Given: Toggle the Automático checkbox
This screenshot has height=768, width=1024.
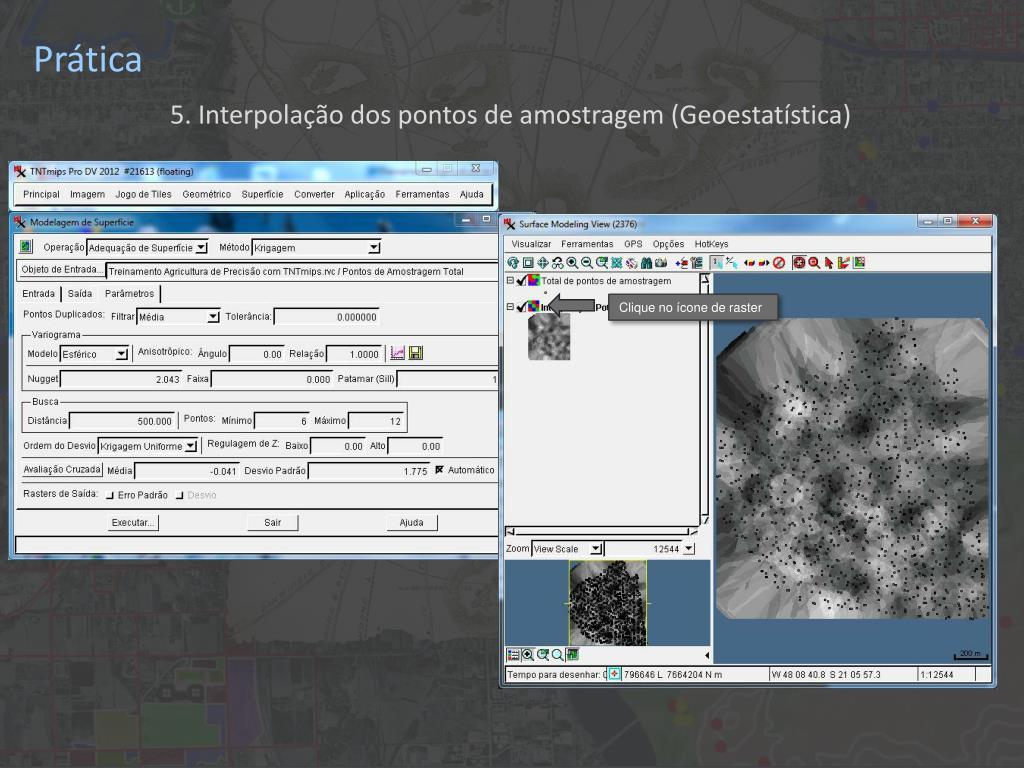Looking at the screenshot, I should point(439,470).
